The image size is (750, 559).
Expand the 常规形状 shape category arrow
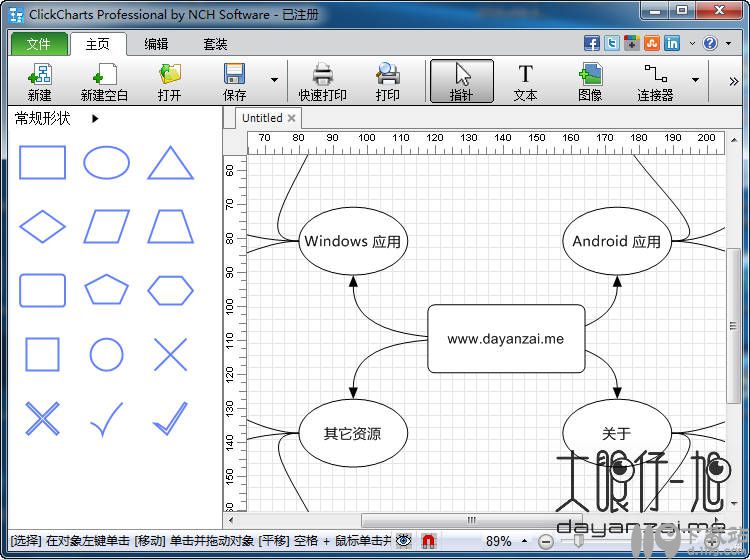(x=95, y=118)
